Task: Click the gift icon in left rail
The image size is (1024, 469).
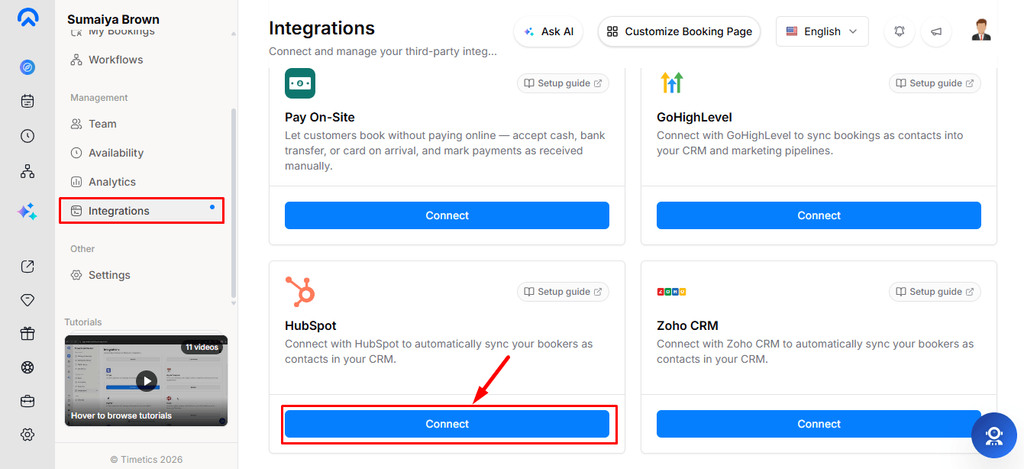Action: [x=27, y=334]
